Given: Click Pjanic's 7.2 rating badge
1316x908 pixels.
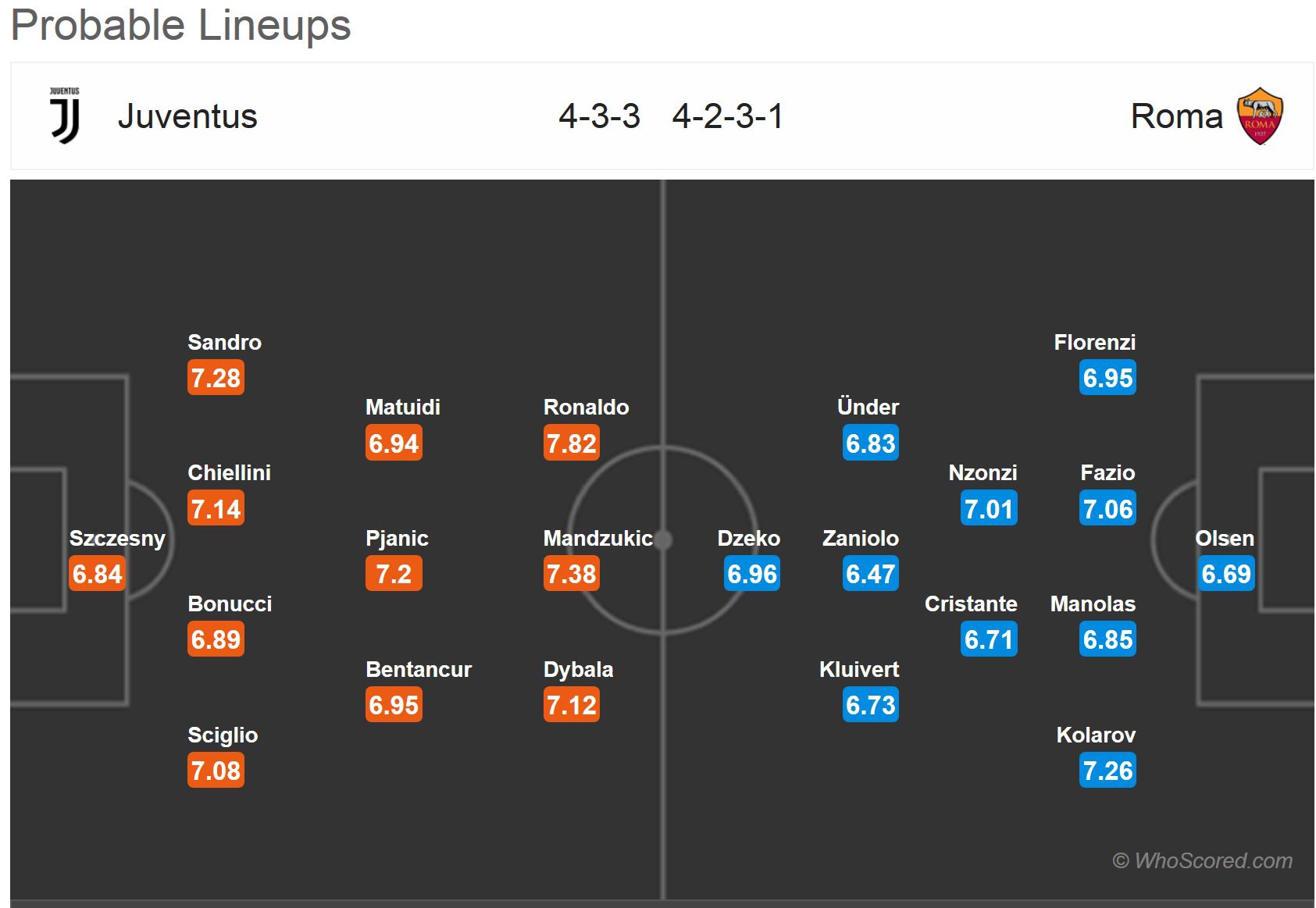Looking at the screenshot, I should tap(394, 574).
